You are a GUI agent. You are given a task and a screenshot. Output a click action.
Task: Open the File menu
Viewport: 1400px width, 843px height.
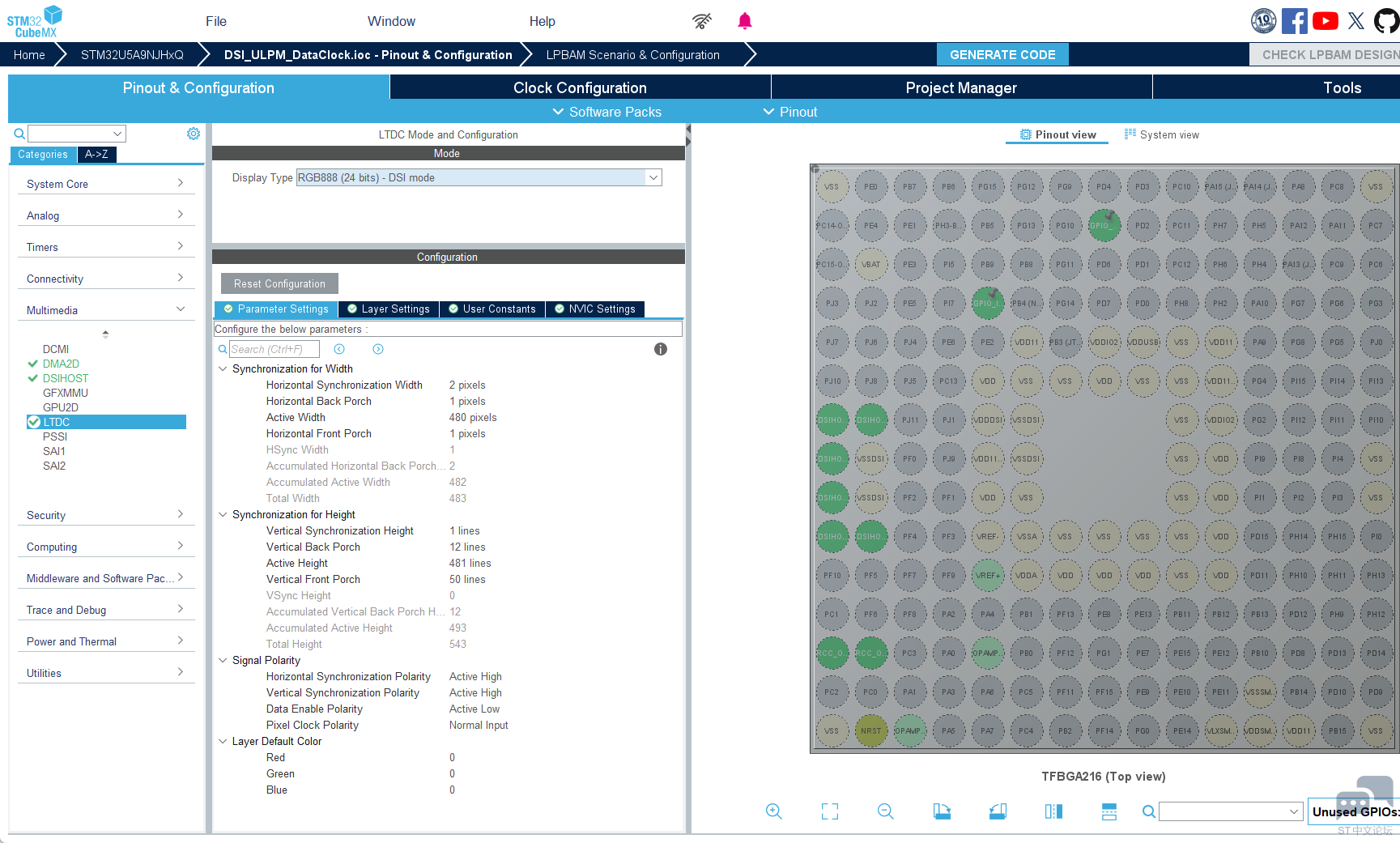click(216, 21)
